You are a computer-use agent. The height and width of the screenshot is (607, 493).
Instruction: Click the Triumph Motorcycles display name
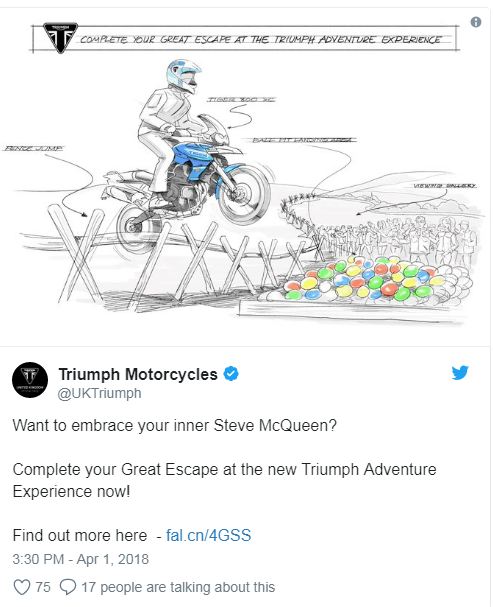click(138, 374)
